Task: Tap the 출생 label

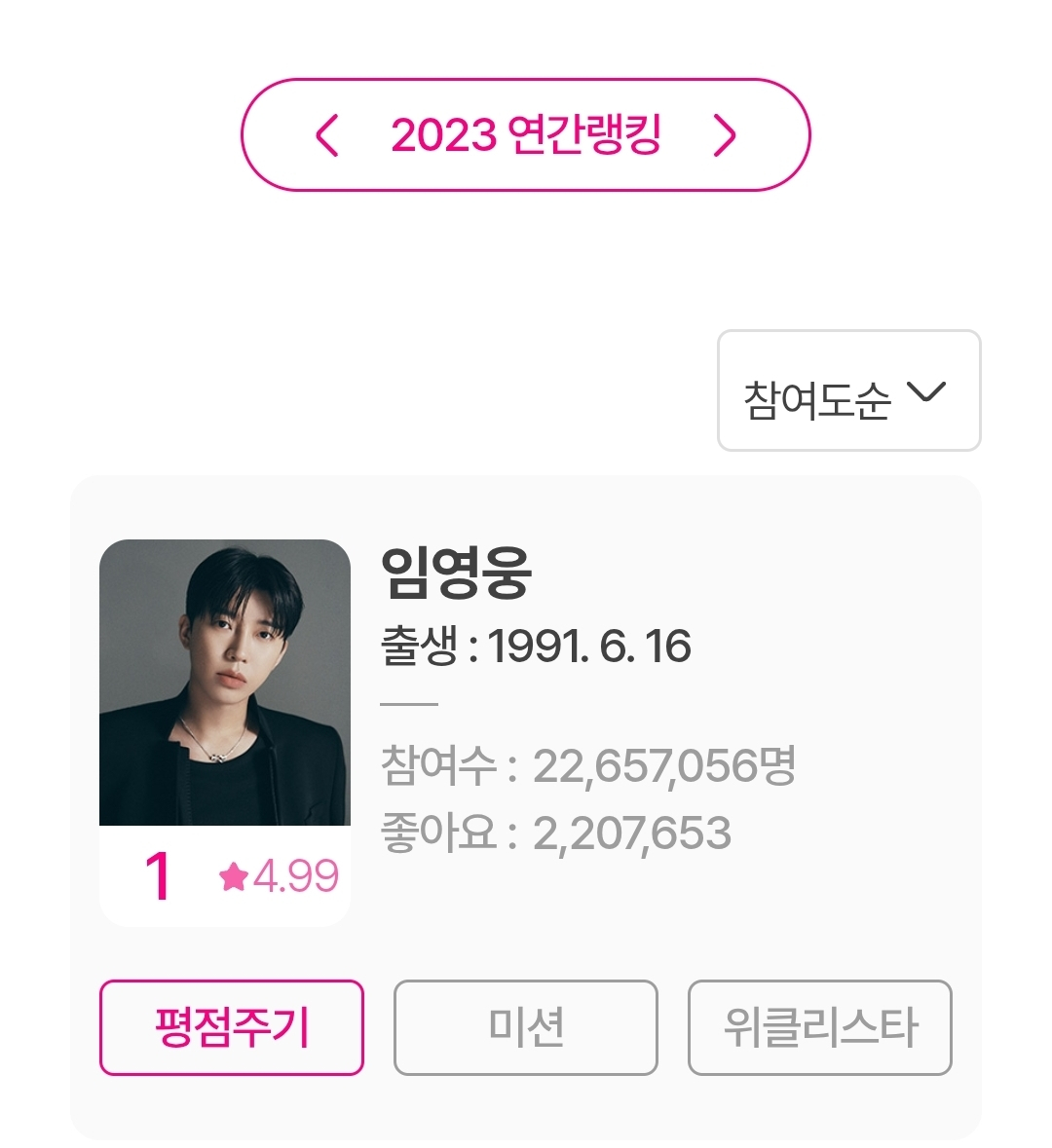Action: [x=419, y=648]
